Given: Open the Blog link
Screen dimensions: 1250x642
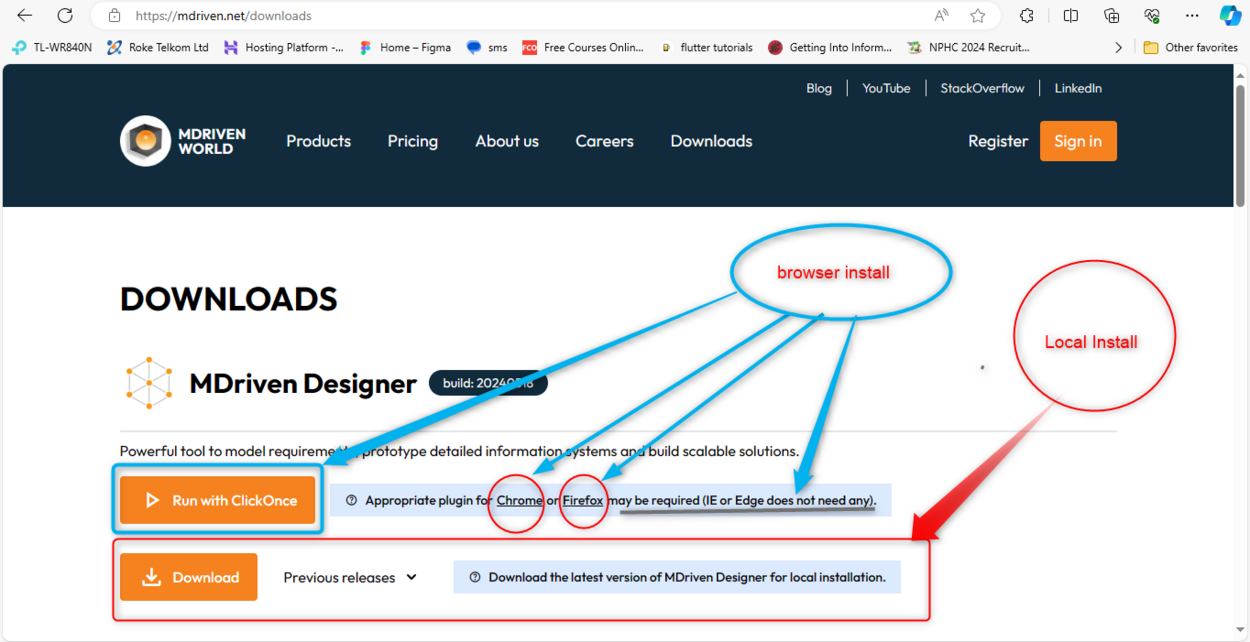Looking at the screenshot, I should (x=819, y=88).
